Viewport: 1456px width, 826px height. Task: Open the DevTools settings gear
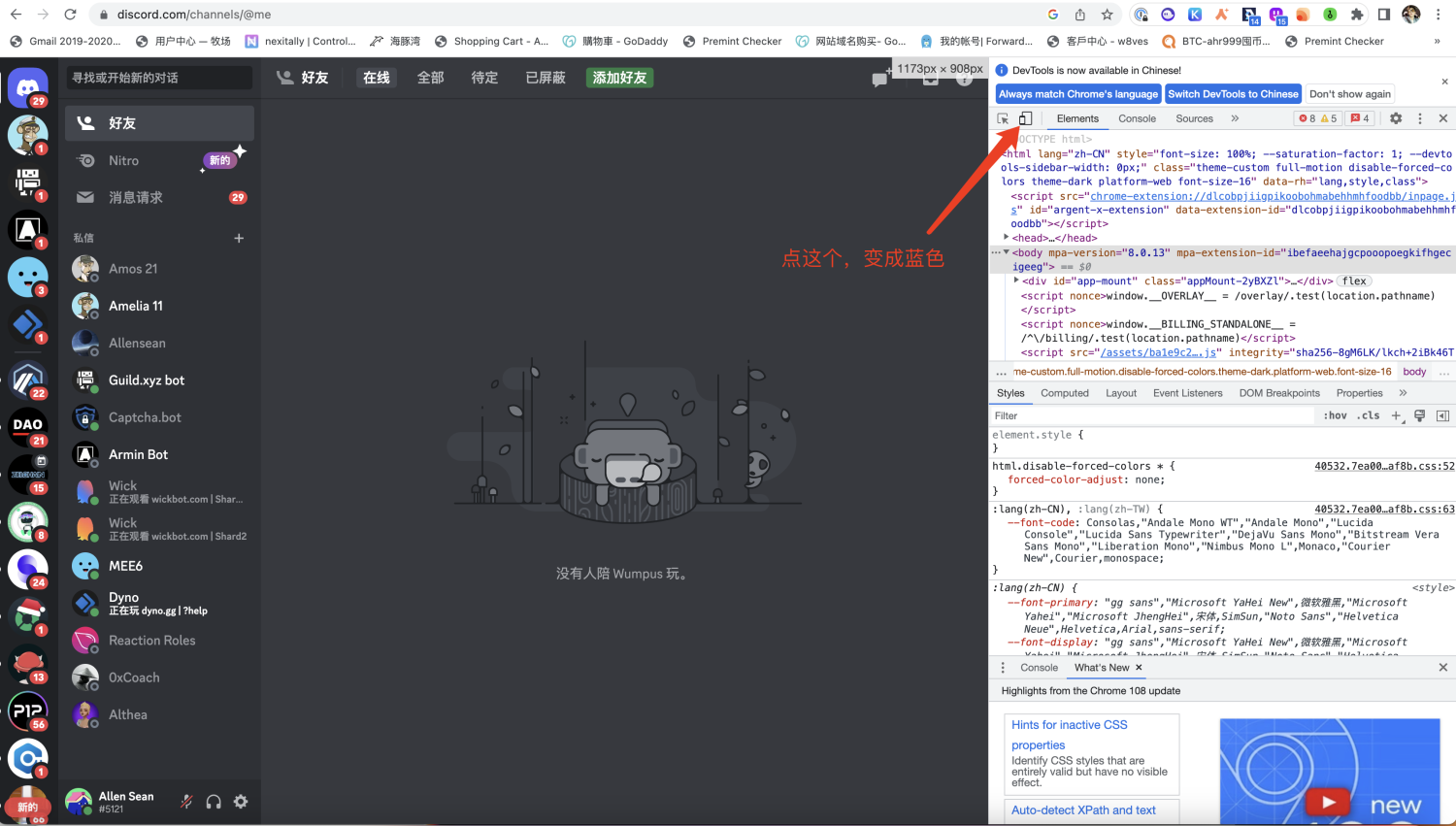1396,118
